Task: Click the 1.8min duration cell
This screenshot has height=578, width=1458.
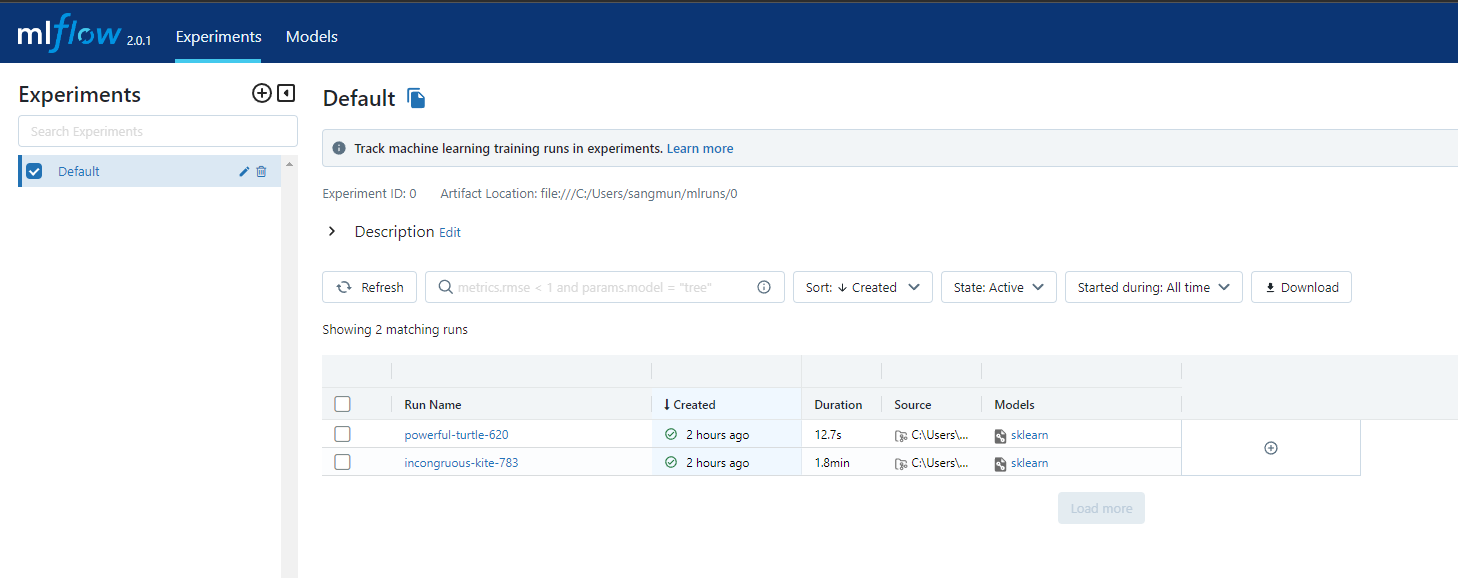Action: coord(832,463)
